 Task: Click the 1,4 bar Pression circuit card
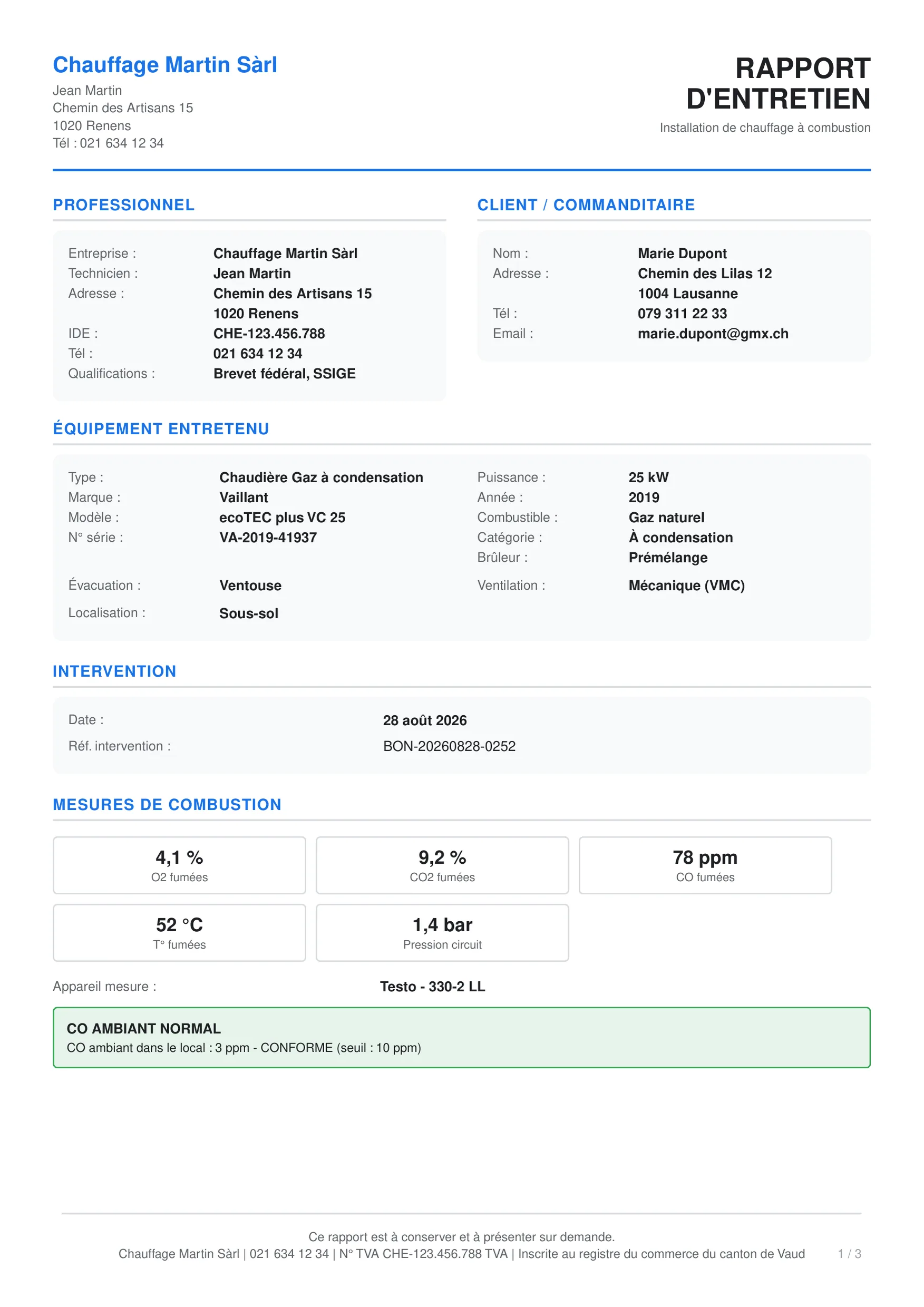coord(442,933)
